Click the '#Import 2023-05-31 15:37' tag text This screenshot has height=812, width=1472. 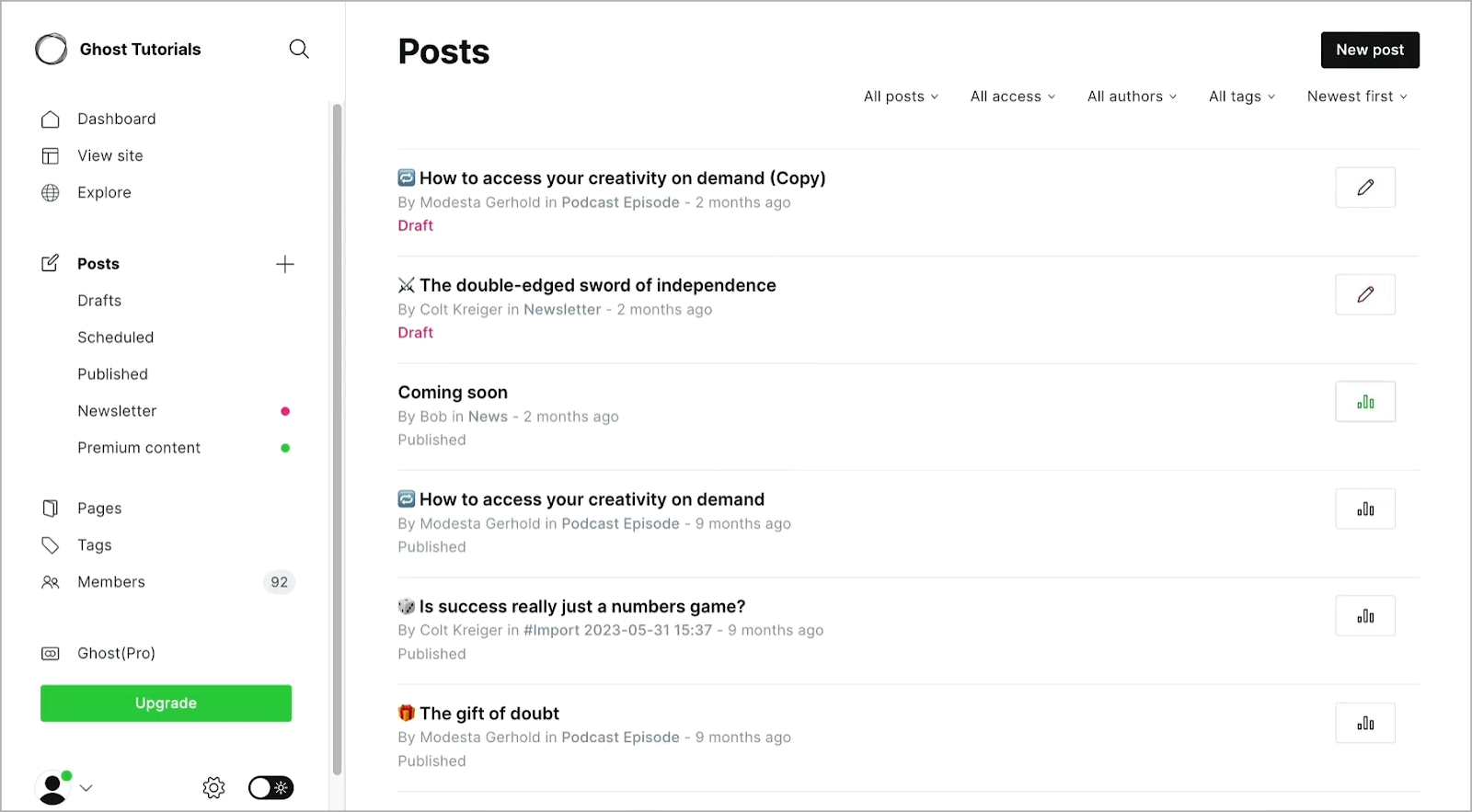(617, 631)
